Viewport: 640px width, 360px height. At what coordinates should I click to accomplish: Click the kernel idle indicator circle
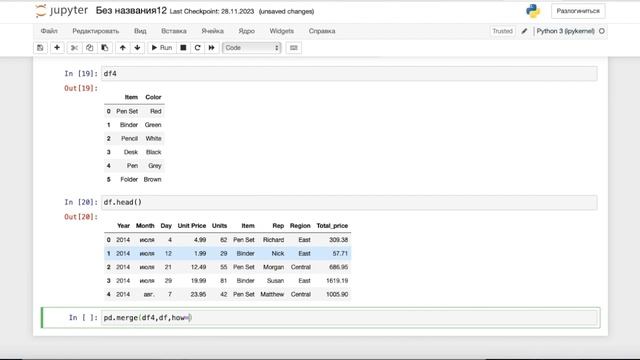pos(602,31)
